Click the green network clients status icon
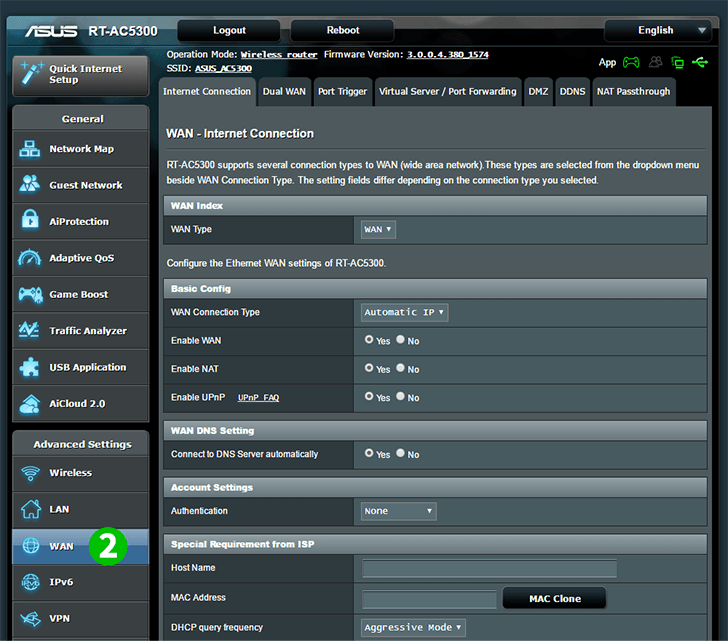728x641 pixels. (678, 62)
